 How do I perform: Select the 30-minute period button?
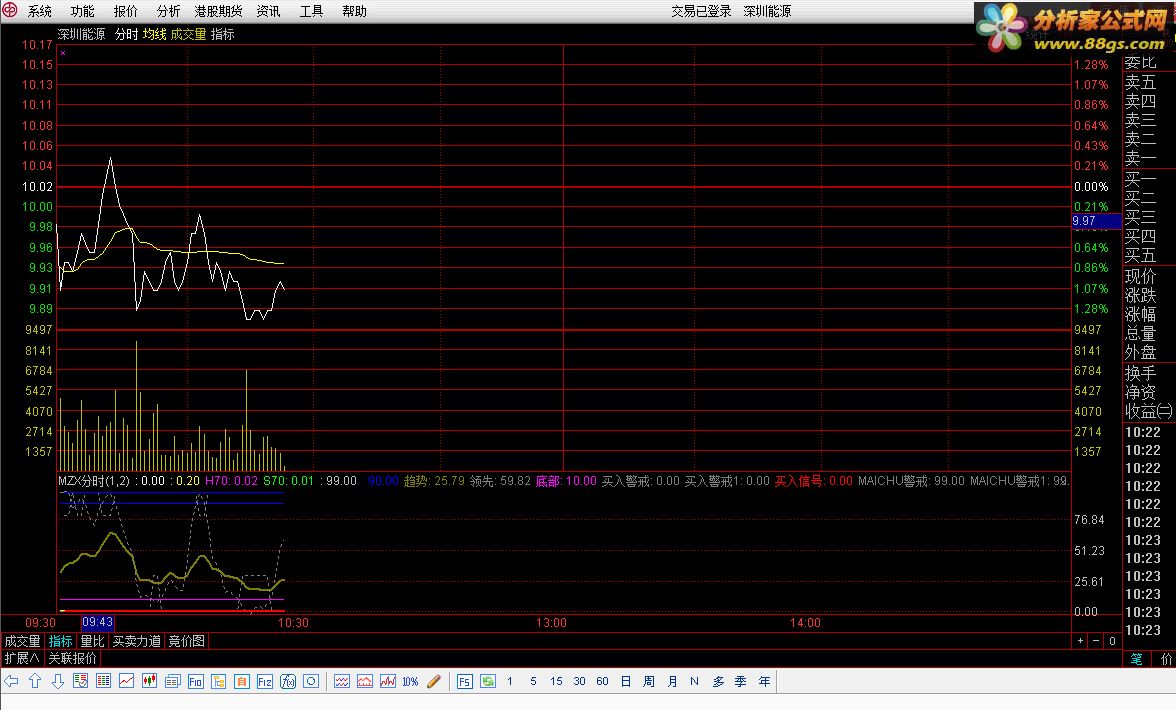coord(579,681)
